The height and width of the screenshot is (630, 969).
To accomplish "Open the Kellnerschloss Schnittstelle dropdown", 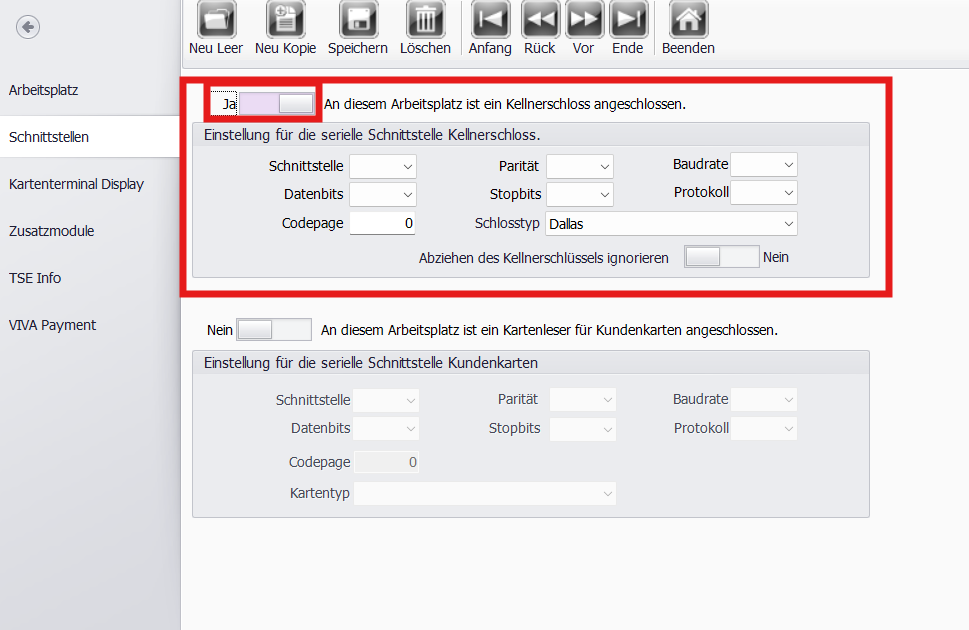I will [x=383, y=166].
